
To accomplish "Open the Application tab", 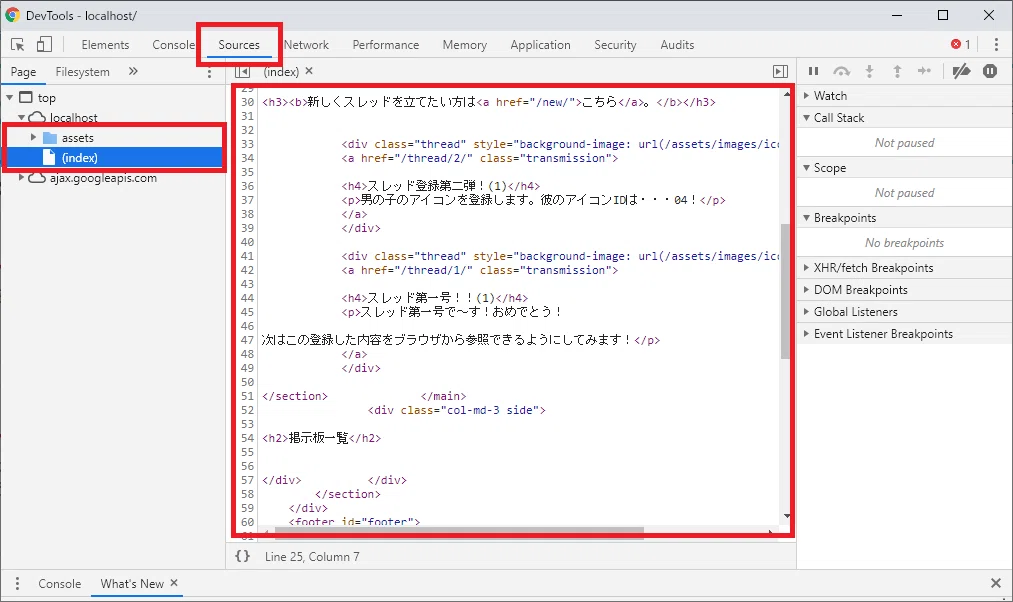I will [540, 45].
